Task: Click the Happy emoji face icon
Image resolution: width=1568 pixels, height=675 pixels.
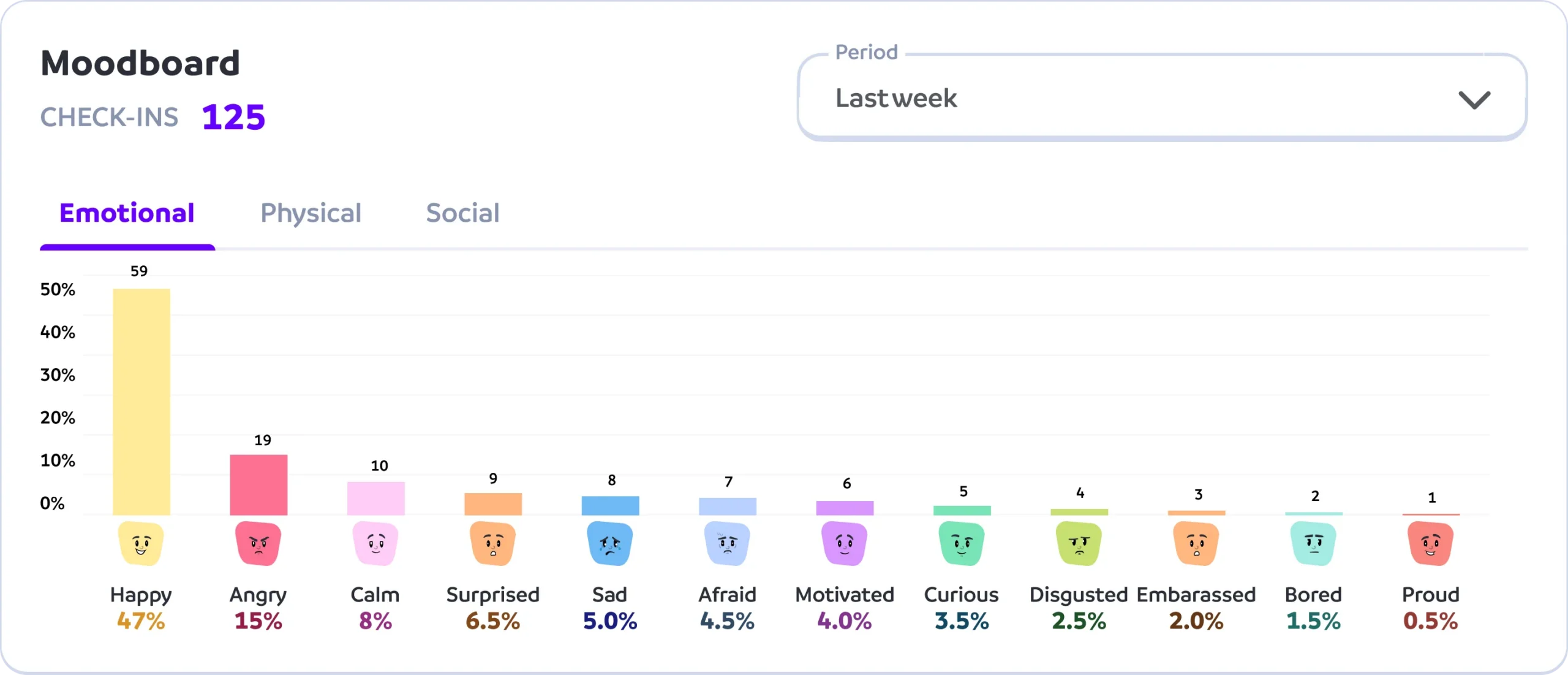Action: 141,543
